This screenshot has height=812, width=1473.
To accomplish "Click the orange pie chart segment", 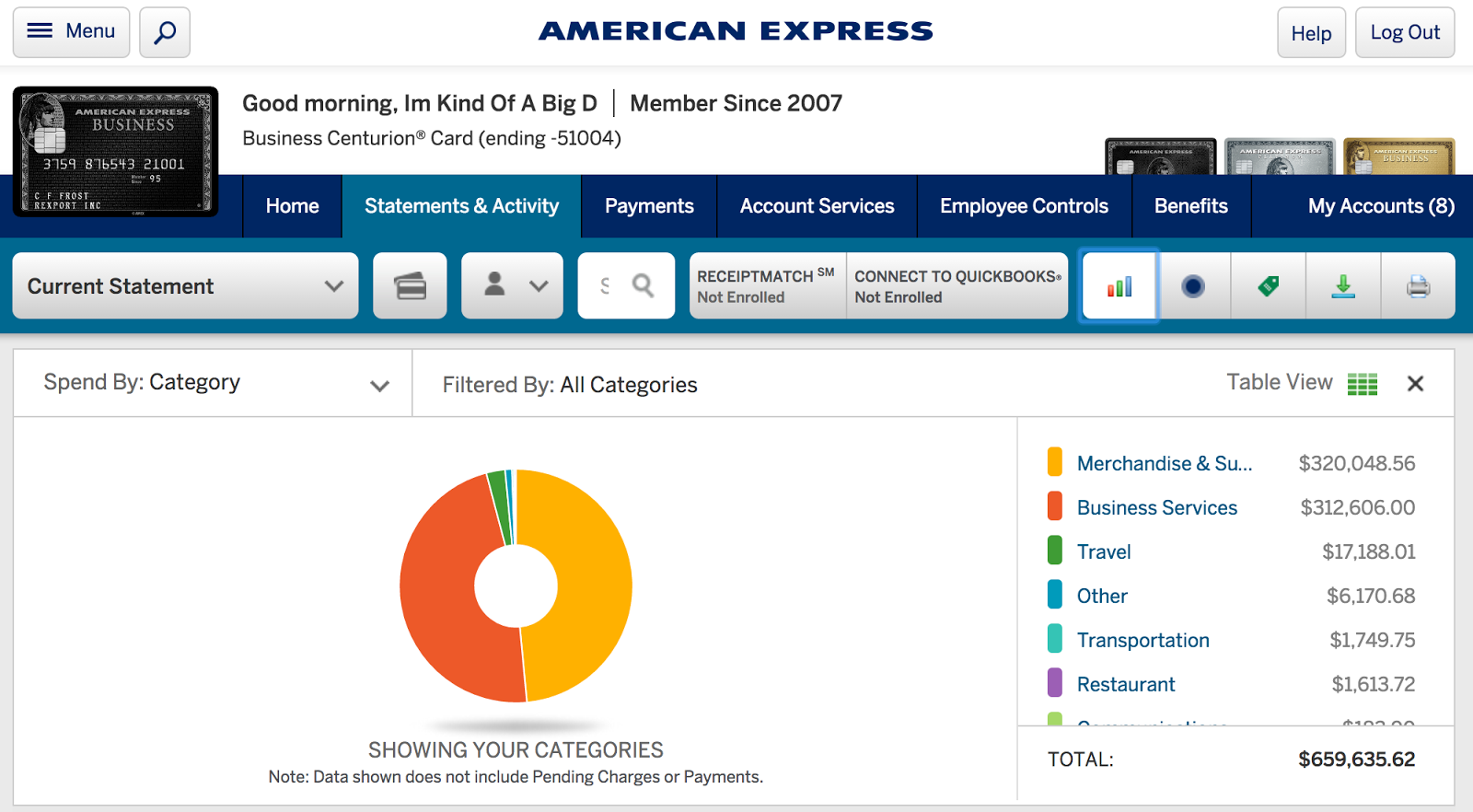I will pyautogui.click(x=437, y=589).
